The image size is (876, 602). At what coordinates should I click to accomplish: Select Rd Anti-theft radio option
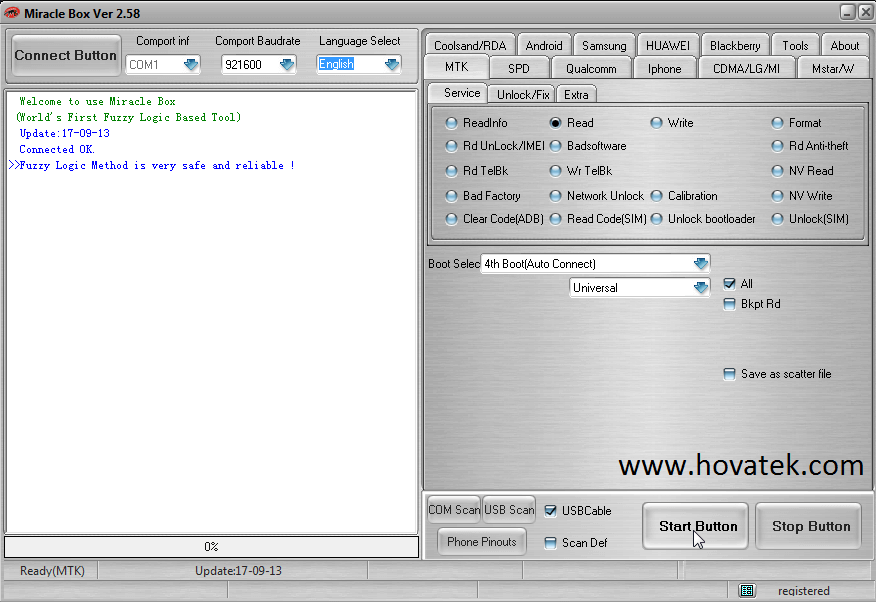click(778, 146)
